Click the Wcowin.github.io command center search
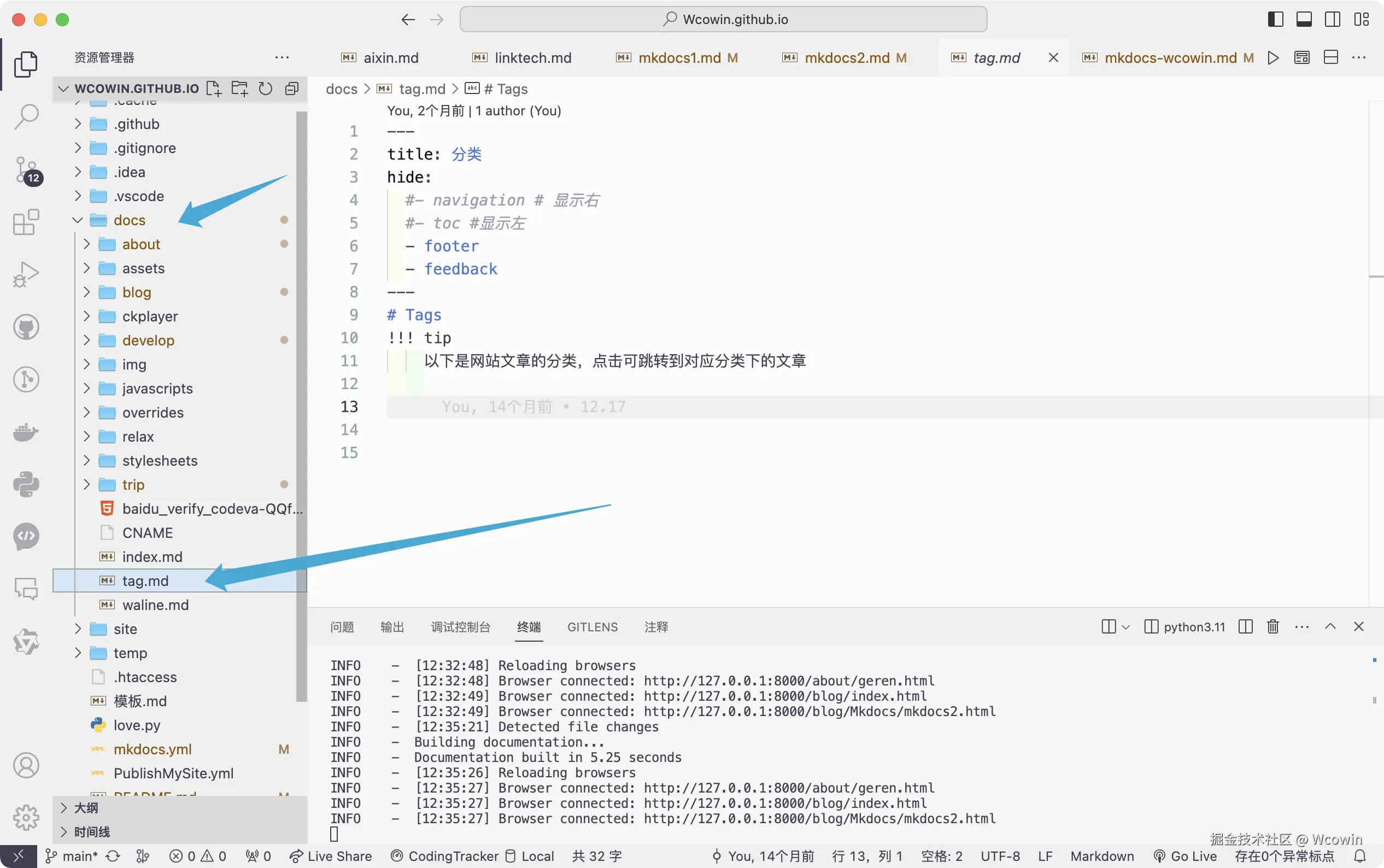Screen dimensions: 1384x868 point(723,20)
